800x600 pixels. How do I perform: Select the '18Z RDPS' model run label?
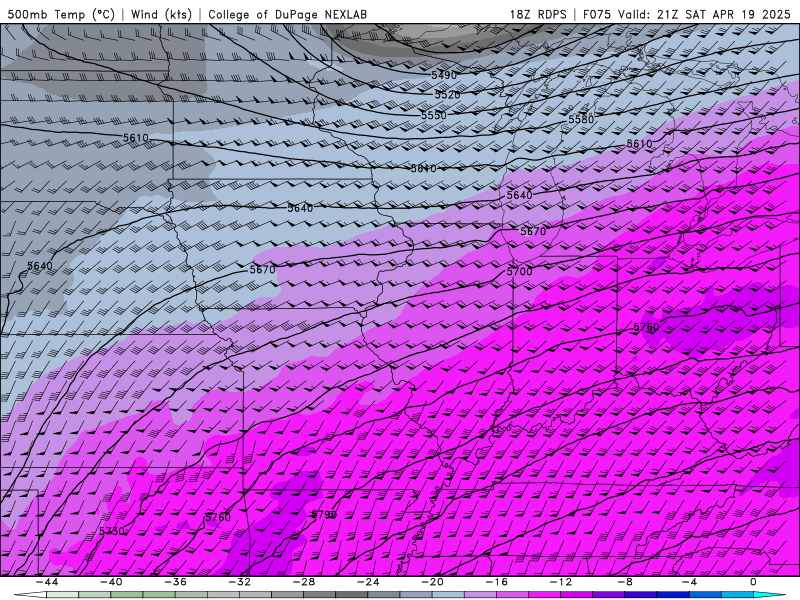click(538, 14)
